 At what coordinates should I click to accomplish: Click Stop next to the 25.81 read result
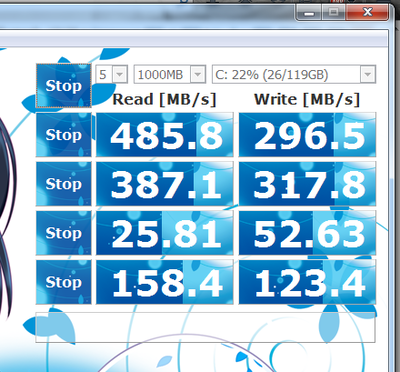pyautogui.click(x=63, y=233)
